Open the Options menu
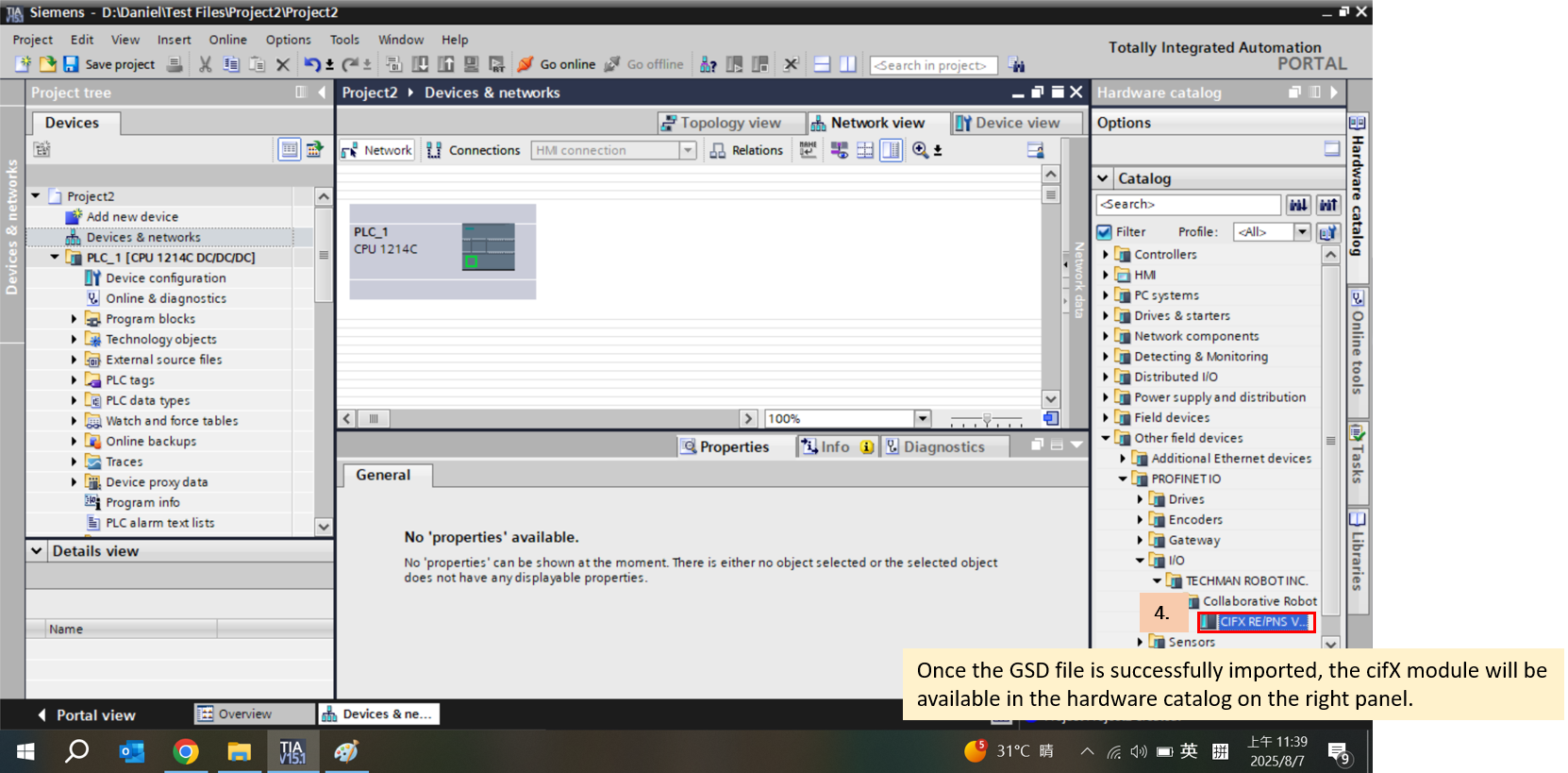1568x773 pixels. [x=289, y=40]
